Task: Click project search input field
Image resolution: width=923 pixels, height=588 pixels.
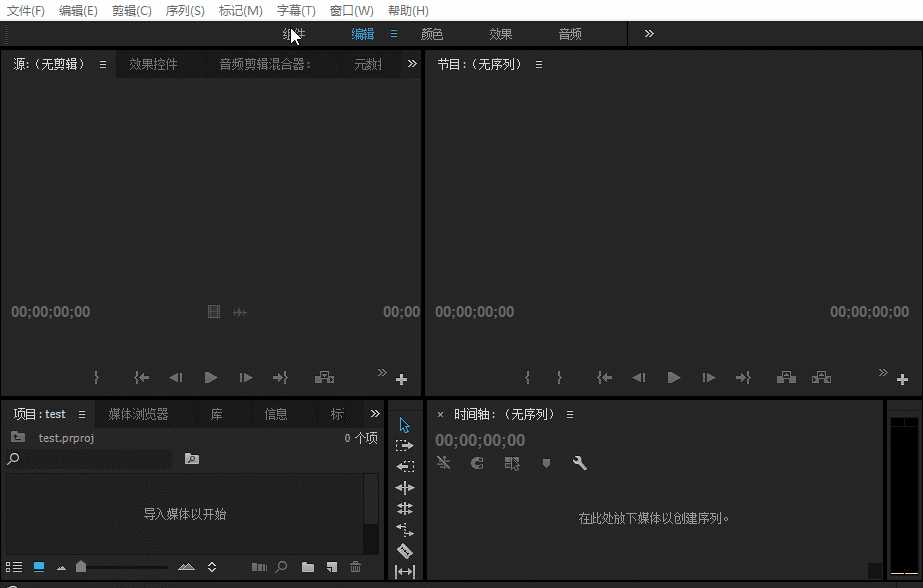Action: tap(97, 459)
